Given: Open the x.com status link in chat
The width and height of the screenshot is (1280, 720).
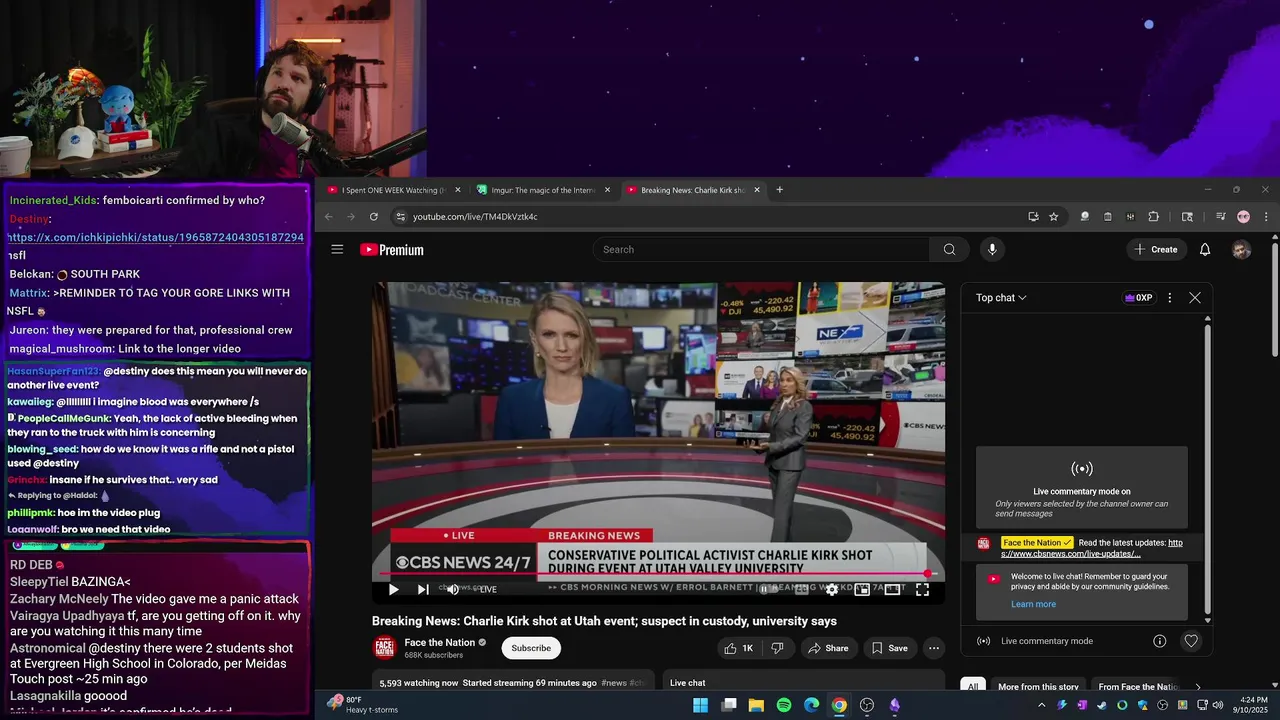Looking at the screenshot, I should [156, 238].
